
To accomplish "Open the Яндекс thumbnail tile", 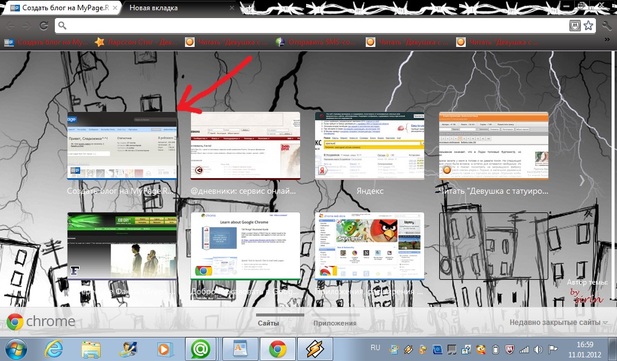I will coord(369,146).
